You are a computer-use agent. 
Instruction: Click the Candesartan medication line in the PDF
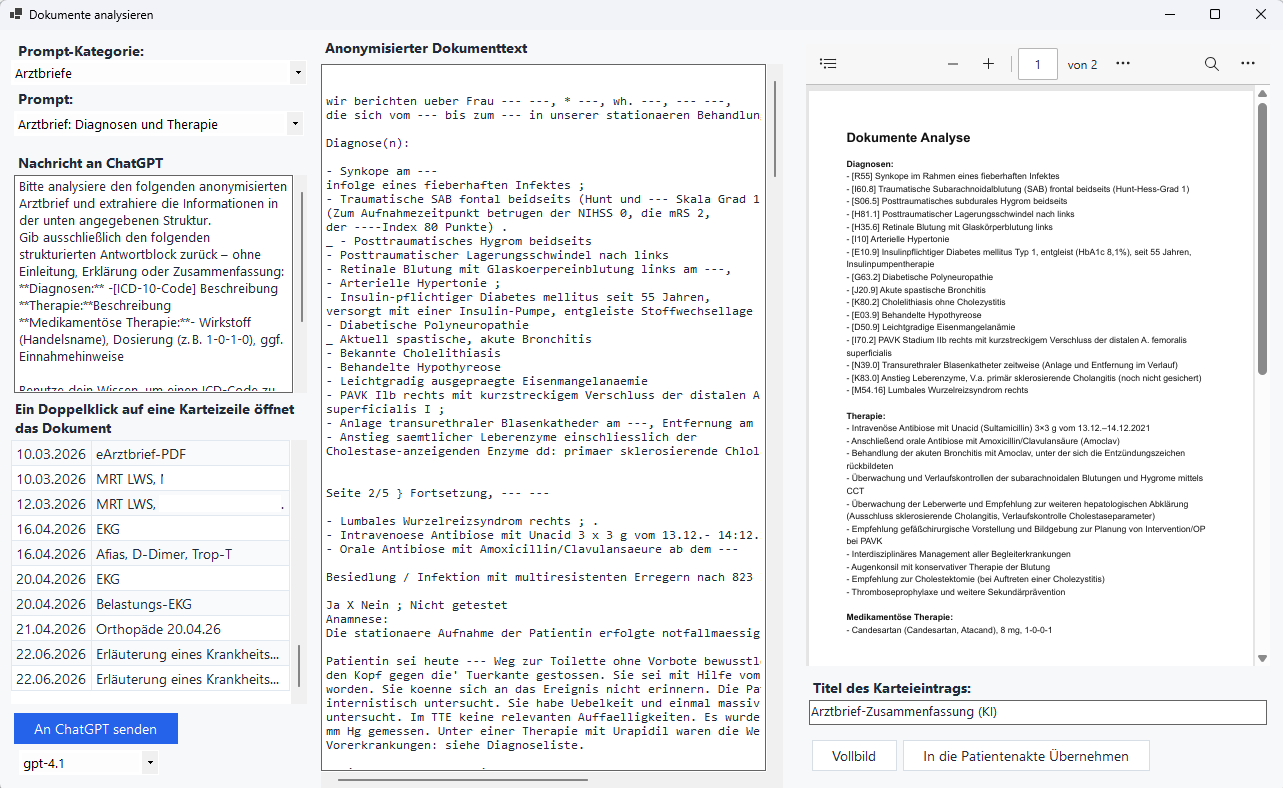click(x=949, y=631)
